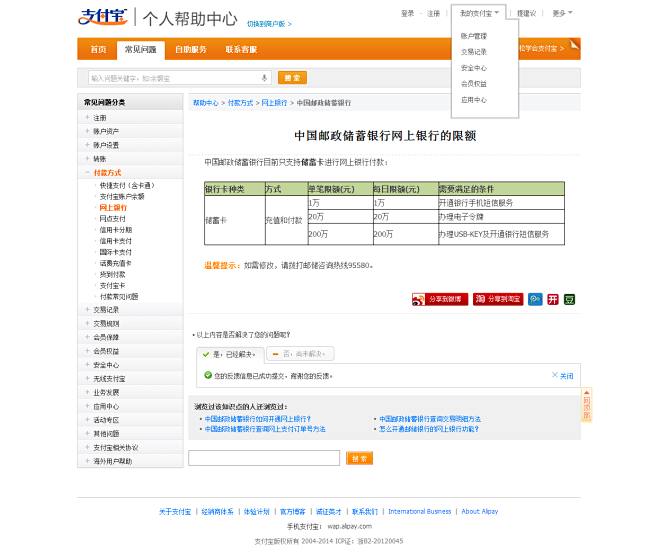Open 国际卡支付 in sidebar
Image resolution: width=658 pixels, height=555 pixels.
[116, 252]
